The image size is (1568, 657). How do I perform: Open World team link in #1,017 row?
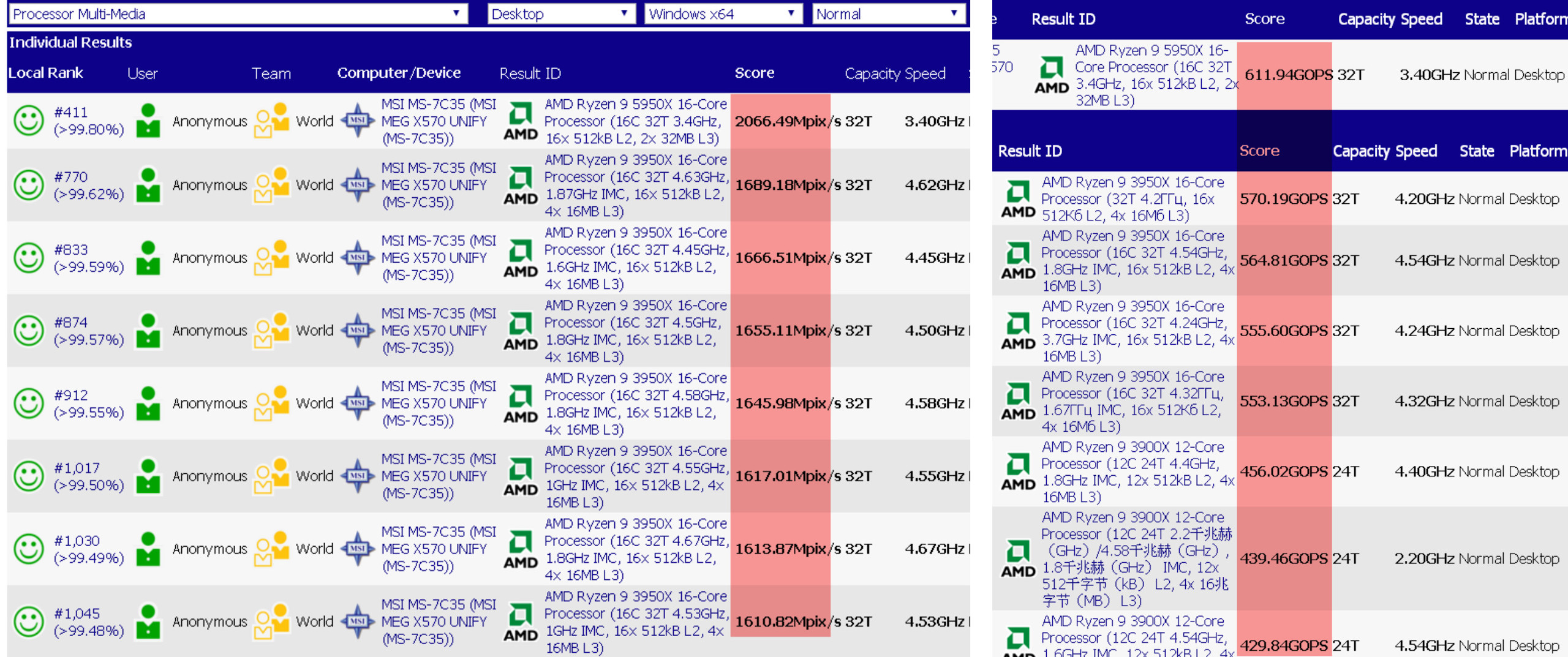pyautogui.click(x=315, y=476)
